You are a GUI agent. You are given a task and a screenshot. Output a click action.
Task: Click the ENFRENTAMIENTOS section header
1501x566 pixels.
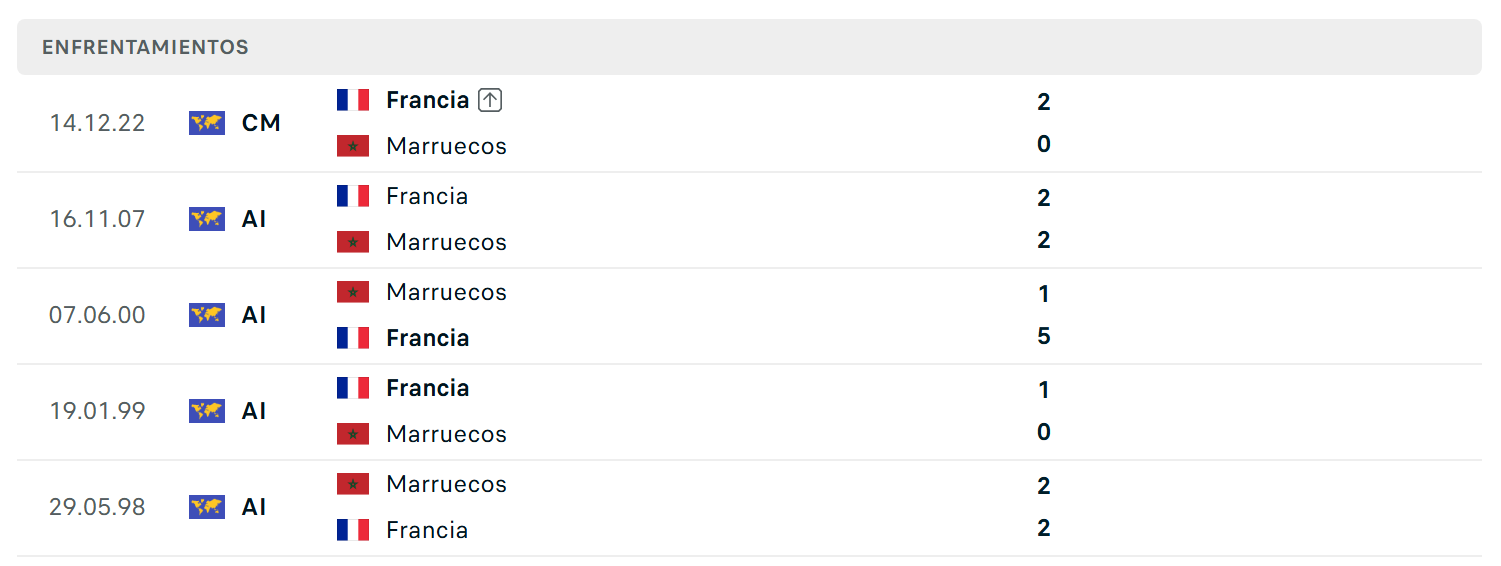[x=145, y=47]
